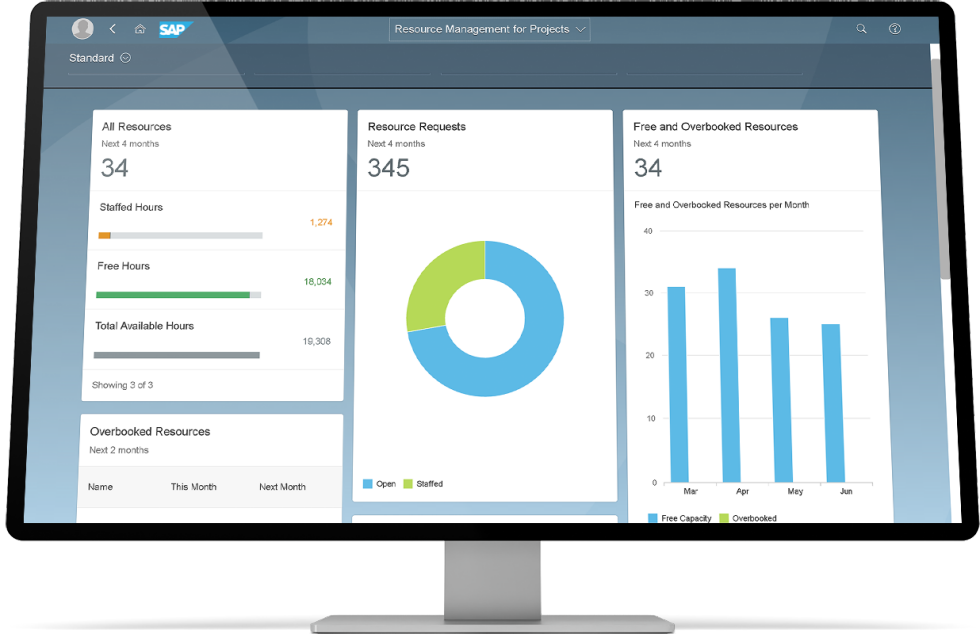Open the All Resources card header
This screenshot has width=980, height=634.
(137, 127)
